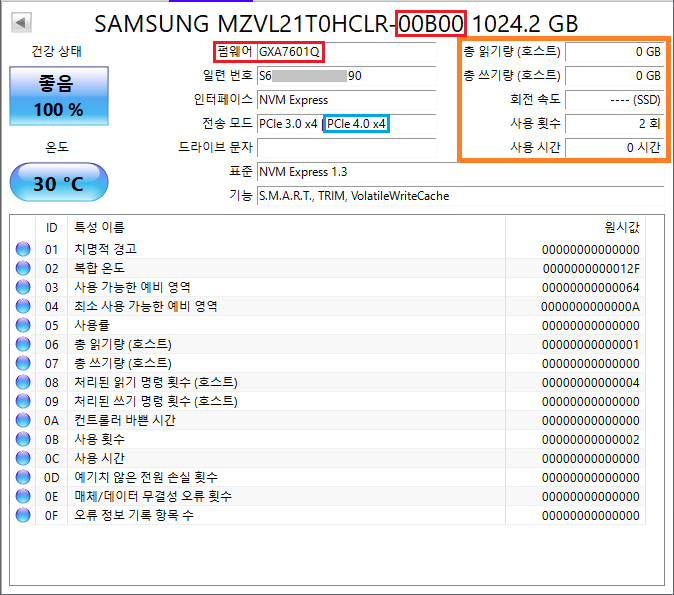
Task: Click status circle of row 0E
Action: 23,497
